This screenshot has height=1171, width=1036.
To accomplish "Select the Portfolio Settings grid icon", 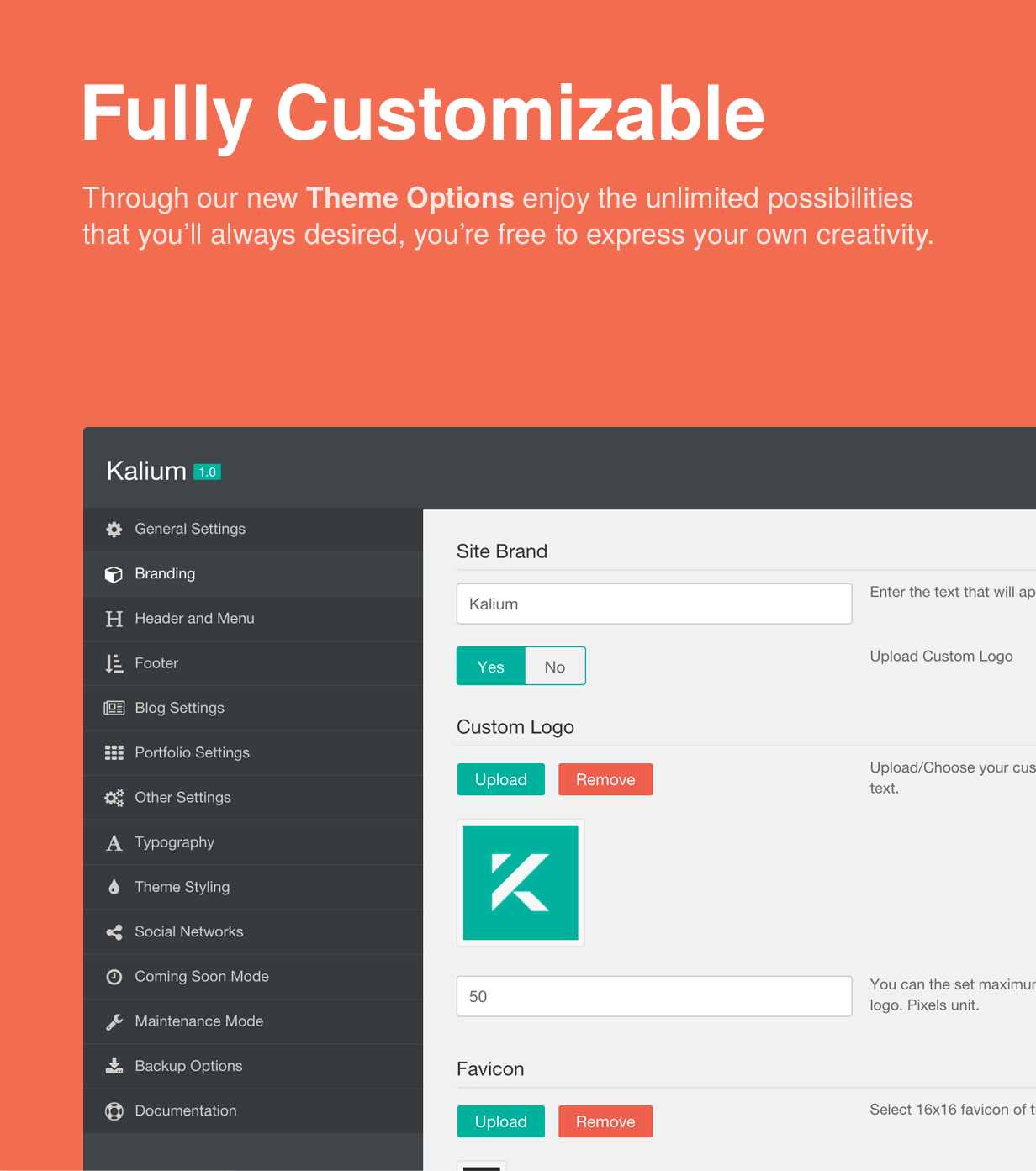I will (x=114, y=752).
